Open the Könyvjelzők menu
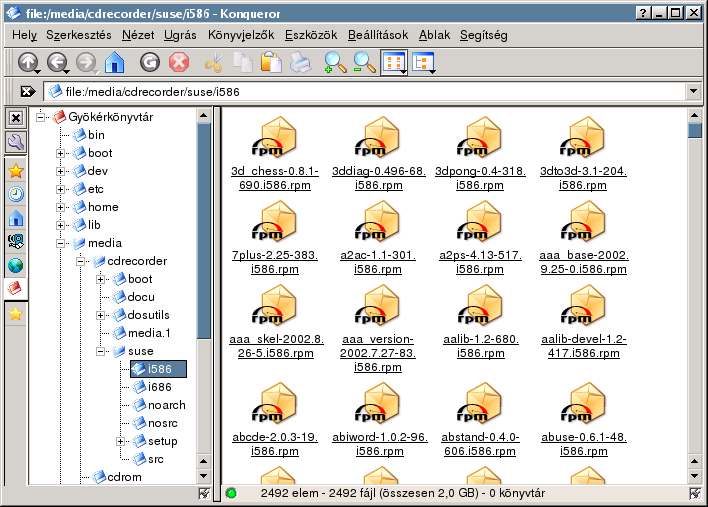 pos(241,35)
